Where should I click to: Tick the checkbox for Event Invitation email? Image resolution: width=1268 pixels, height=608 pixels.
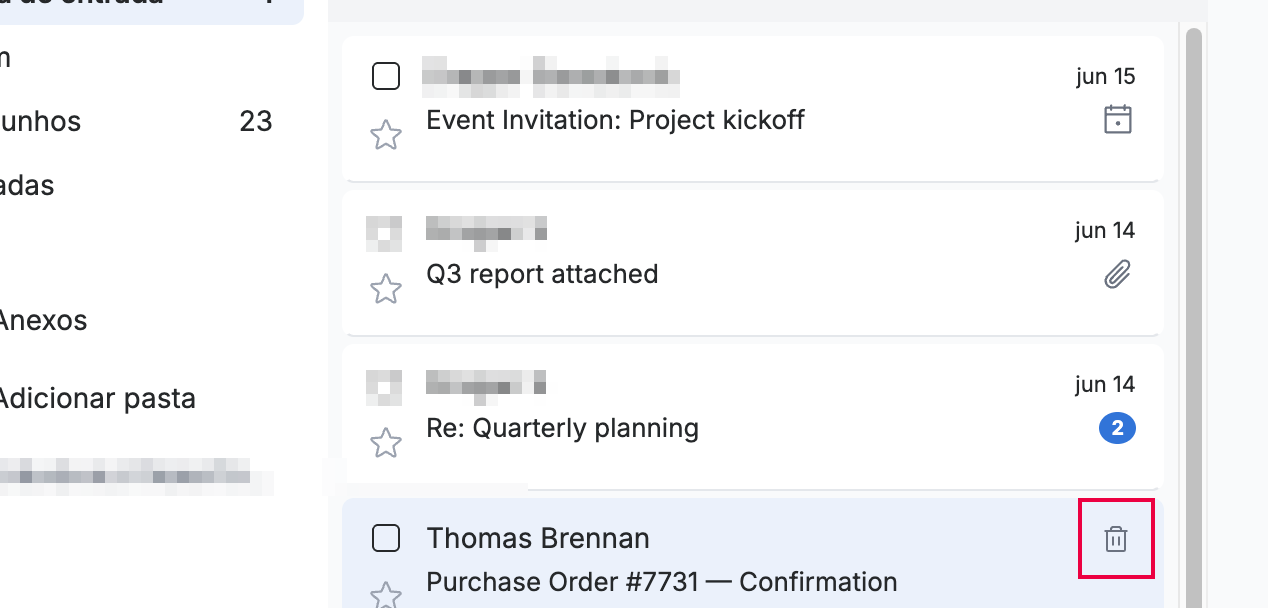tap(386, 76)
